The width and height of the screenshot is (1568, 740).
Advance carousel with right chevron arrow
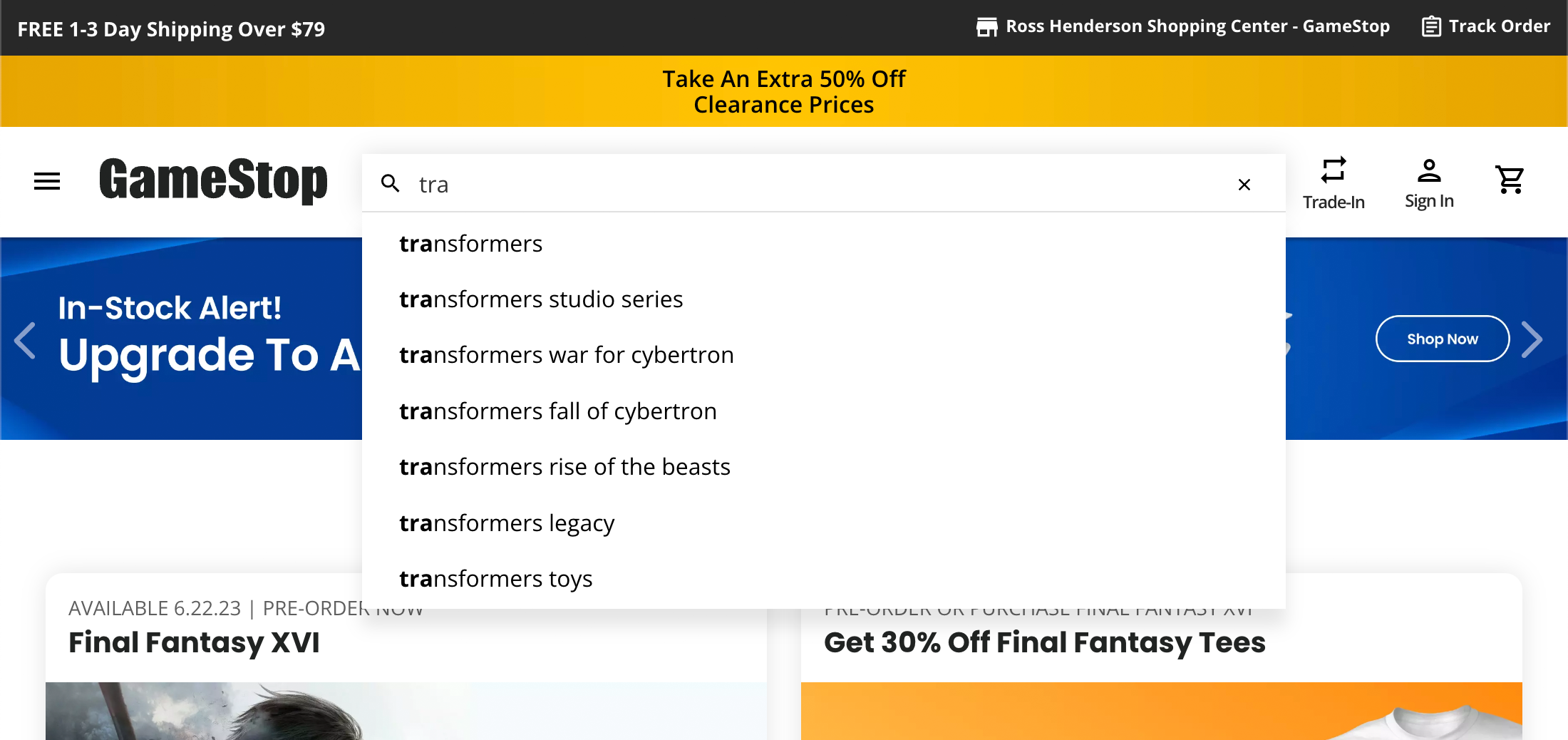coord(1532,339)
